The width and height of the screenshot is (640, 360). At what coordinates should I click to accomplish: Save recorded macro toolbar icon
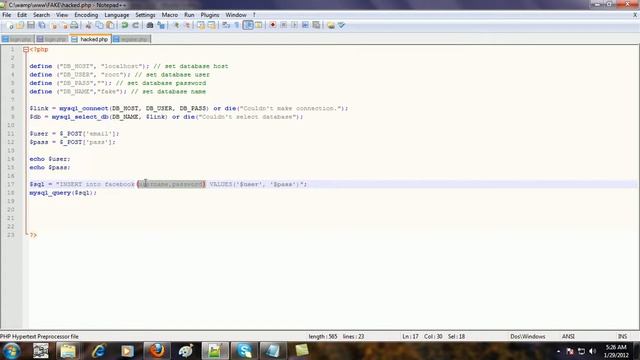pyautogui.click(x=316, y=25)
